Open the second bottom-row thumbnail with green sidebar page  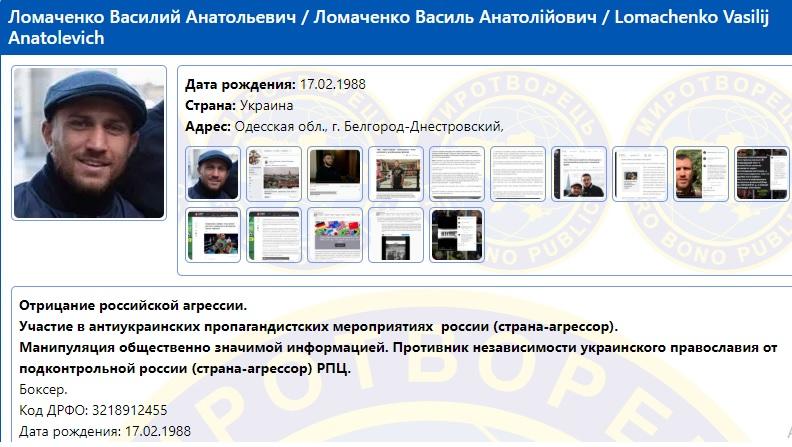click(274, 235)
